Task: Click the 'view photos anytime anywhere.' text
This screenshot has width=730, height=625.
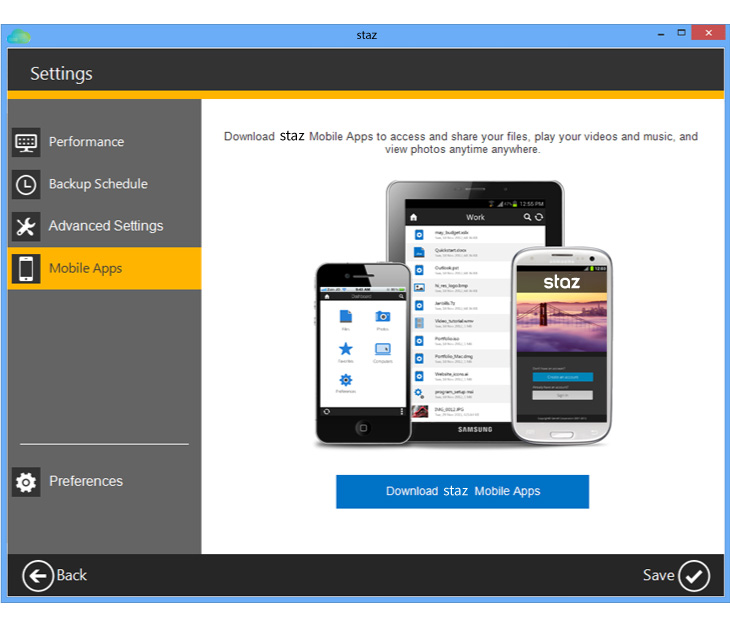Action: pos(462,149)
